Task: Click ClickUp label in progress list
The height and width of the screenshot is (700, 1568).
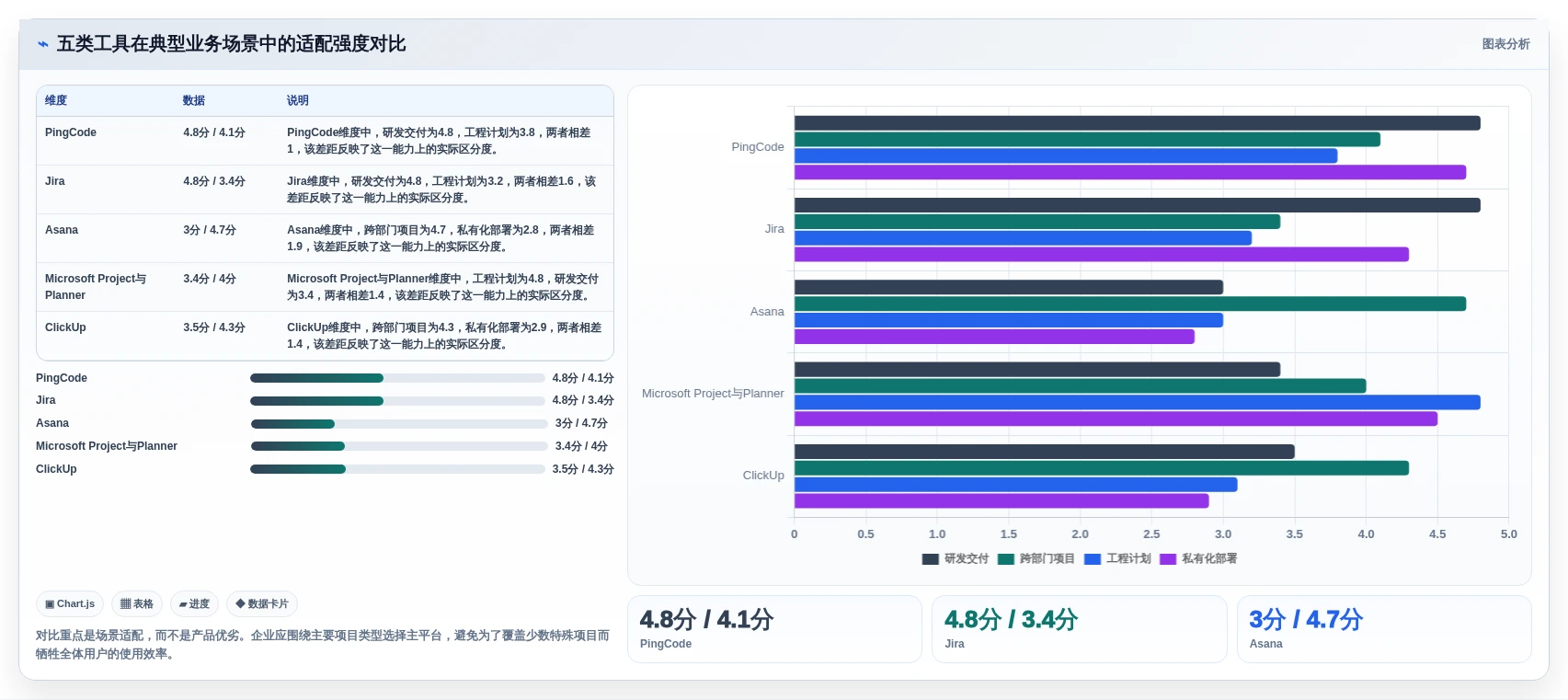Action: [x=56, y=469]
